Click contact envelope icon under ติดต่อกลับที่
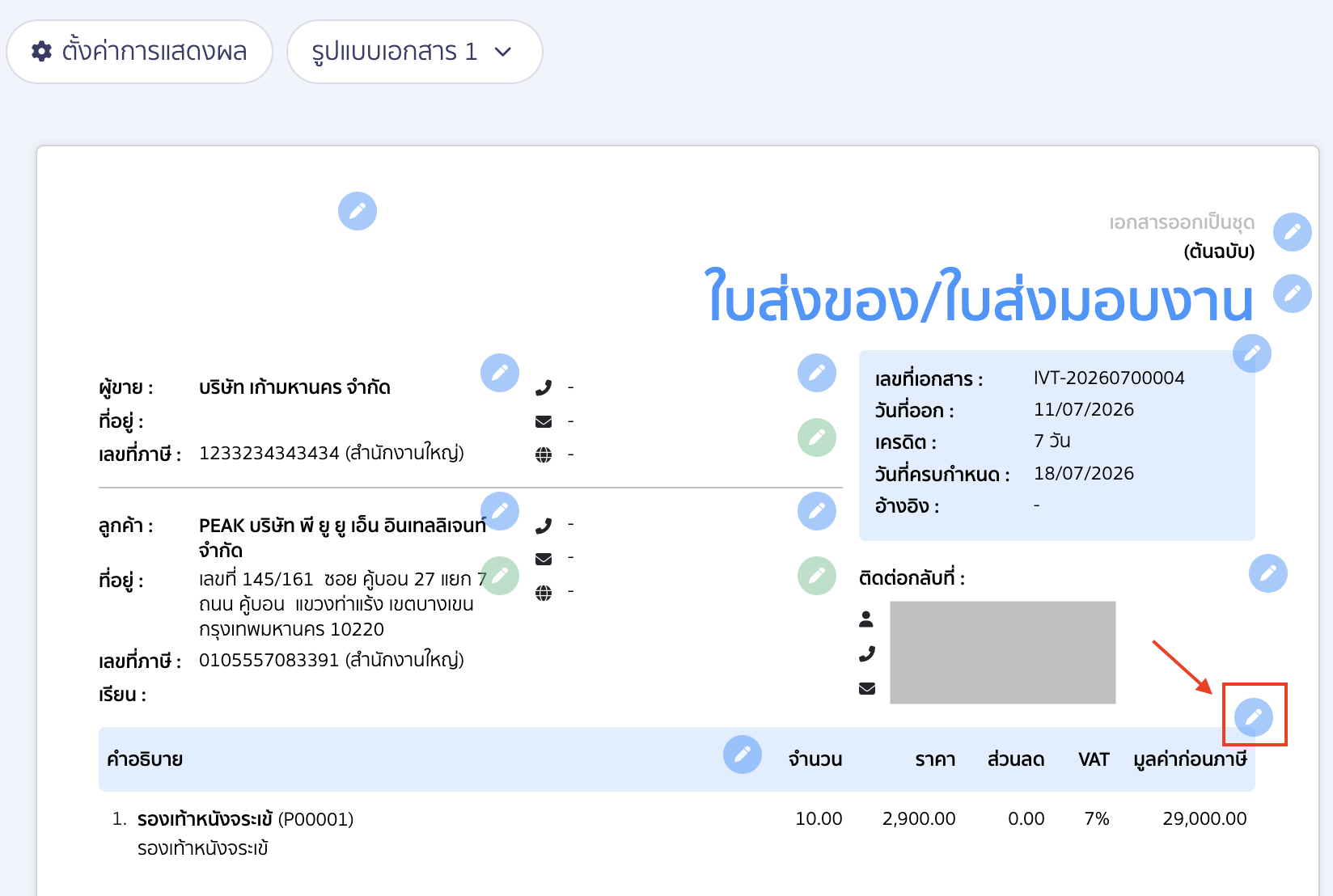 click(867, 688)
